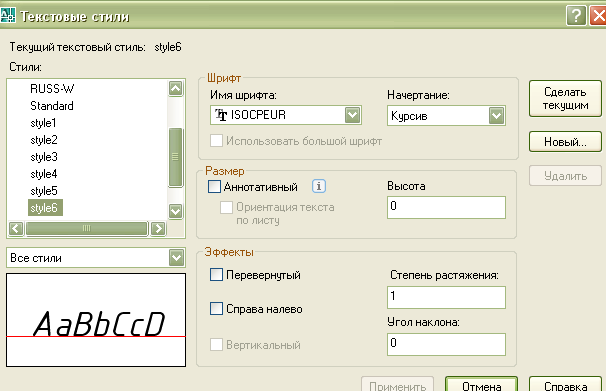
Task: Click the TrueType icon beside ISOCPEUR
Action: (221, 115)
